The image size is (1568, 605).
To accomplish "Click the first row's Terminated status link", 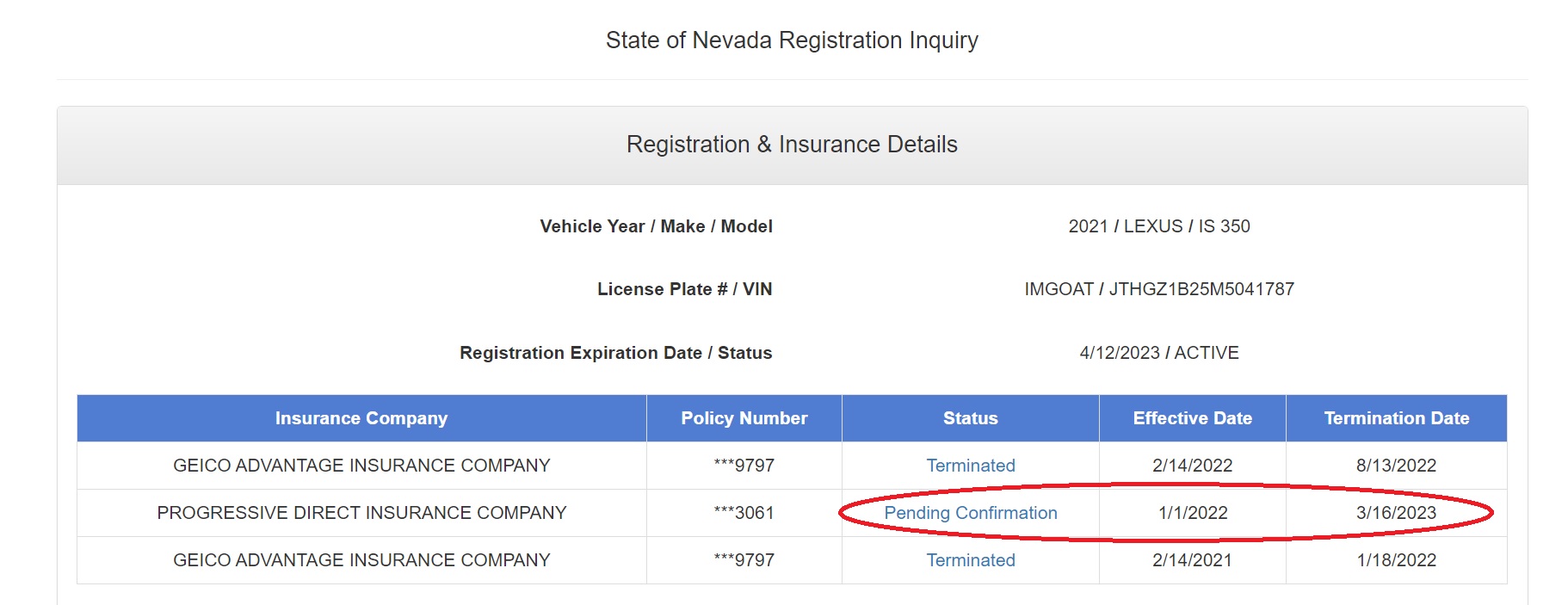I will tap(970, 466).
